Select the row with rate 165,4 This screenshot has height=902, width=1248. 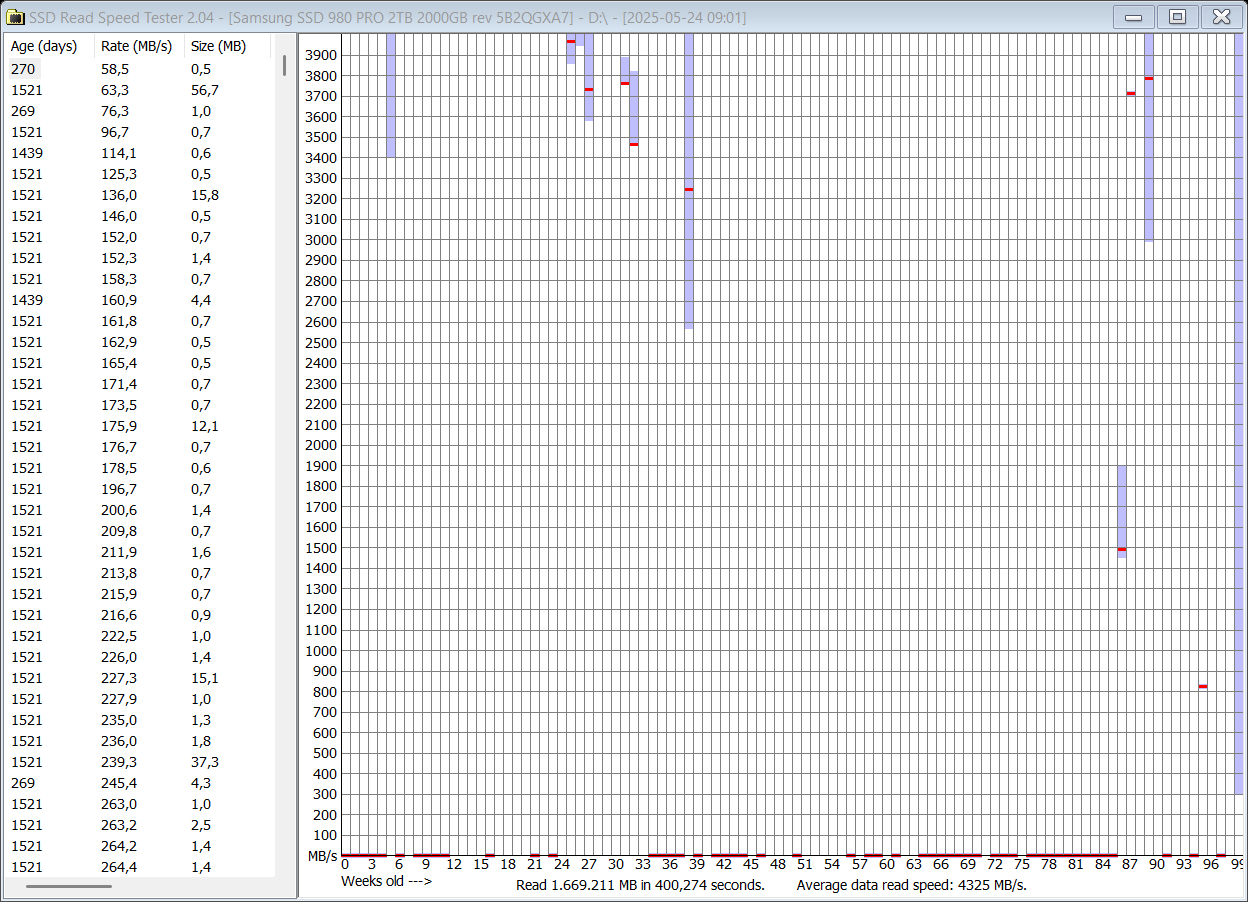click(140, 363)
